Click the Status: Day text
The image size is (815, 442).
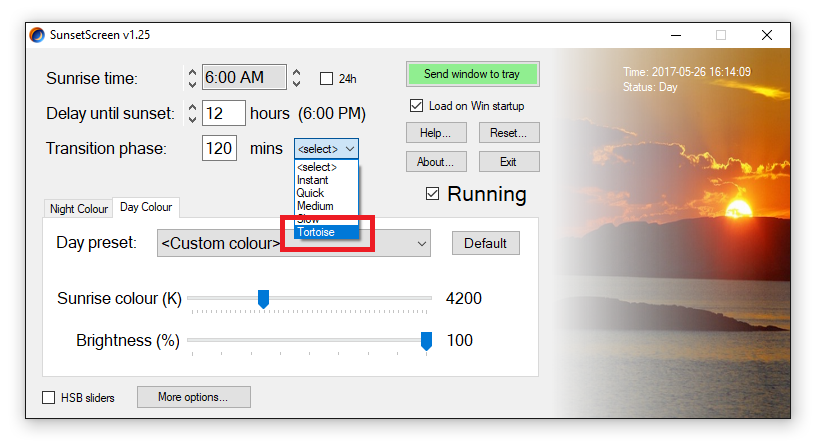coord(650,87)
